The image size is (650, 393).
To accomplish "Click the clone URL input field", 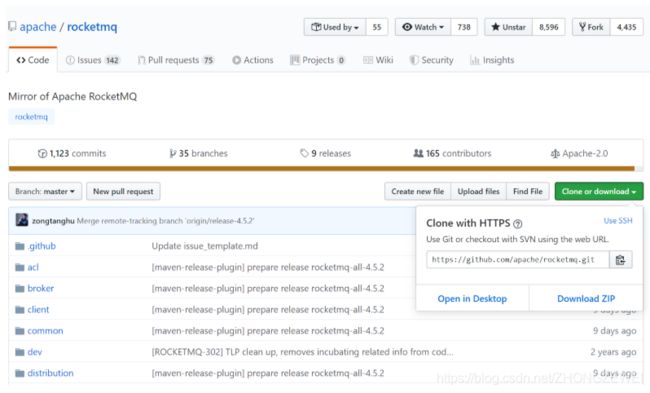I will (x=517, y=260).
